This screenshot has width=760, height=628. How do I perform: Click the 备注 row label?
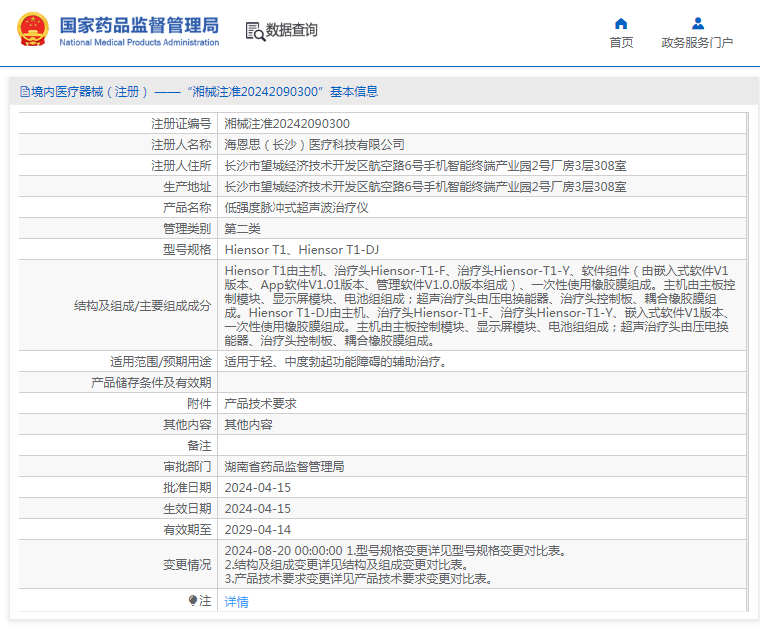point(199,446)
